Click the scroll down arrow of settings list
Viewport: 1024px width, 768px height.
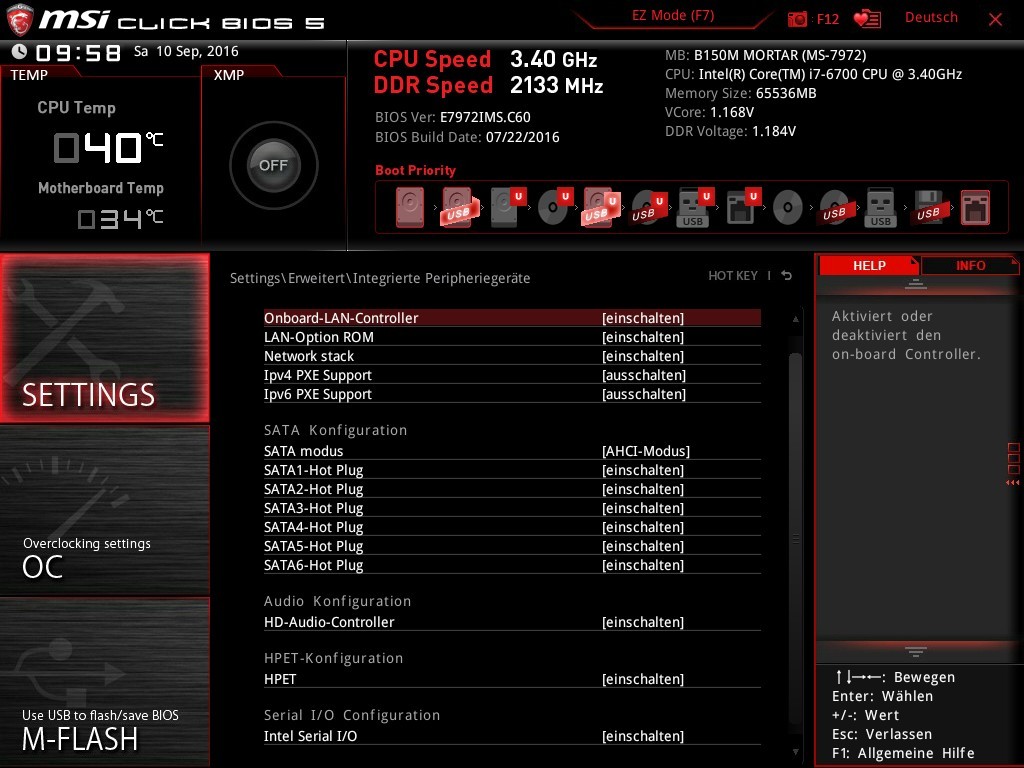(x=795, y=752)
